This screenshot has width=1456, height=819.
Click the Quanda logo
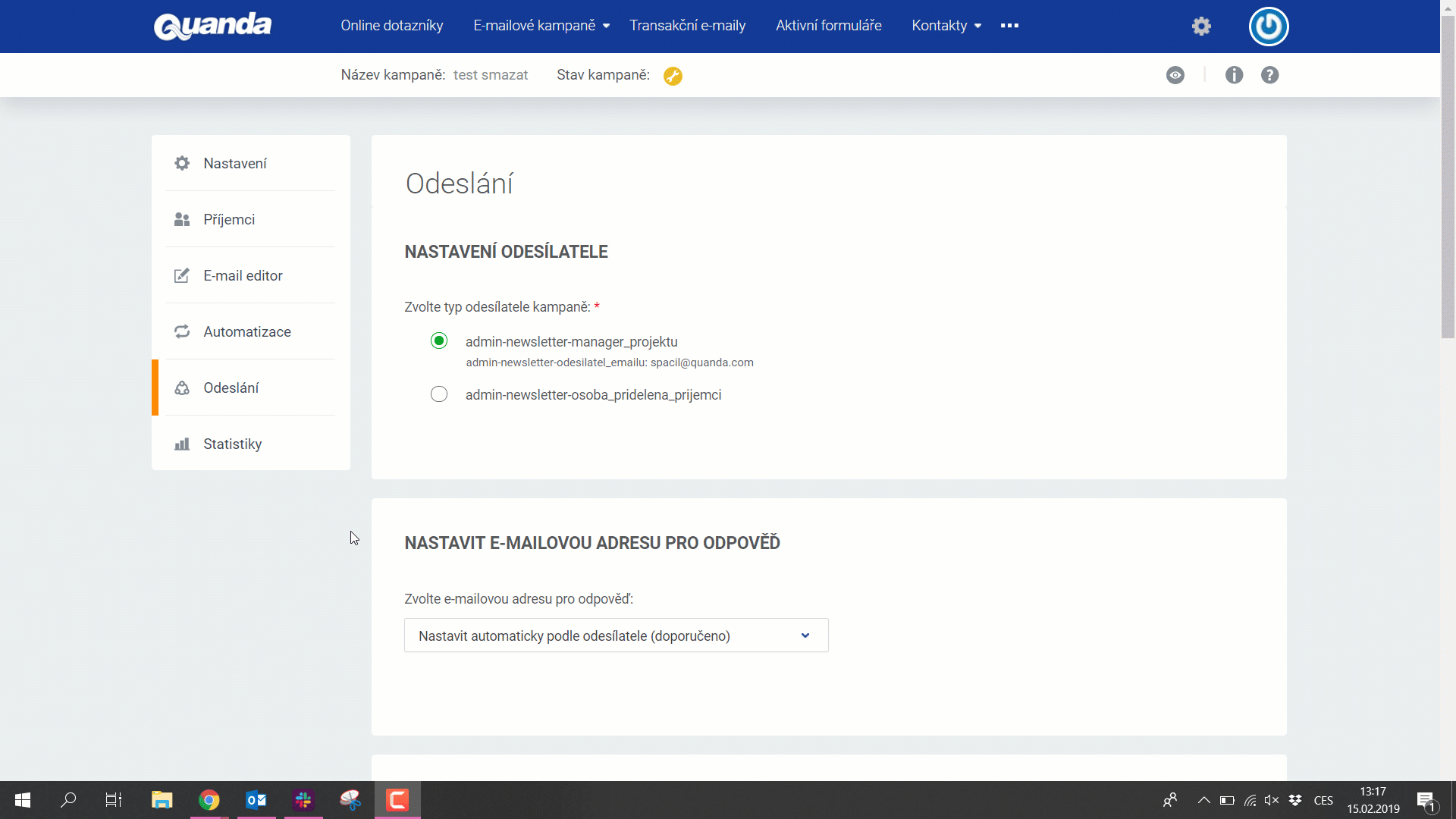pyautogui.click(x=212, y=26)
